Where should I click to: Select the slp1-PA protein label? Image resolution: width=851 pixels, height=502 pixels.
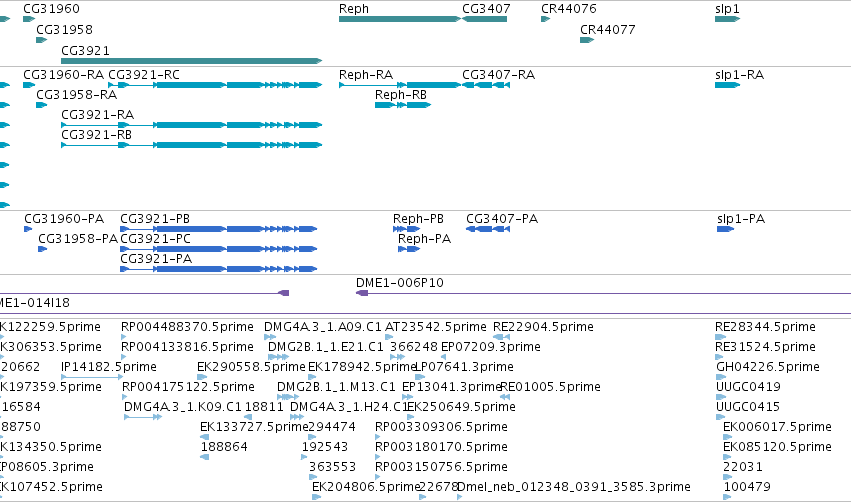[741, 219]
